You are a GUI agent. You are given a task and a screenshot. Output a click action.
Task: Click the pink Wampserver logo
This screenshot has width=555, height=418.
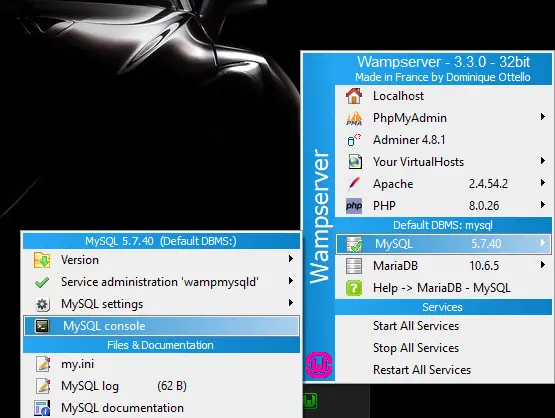[319, 365]
